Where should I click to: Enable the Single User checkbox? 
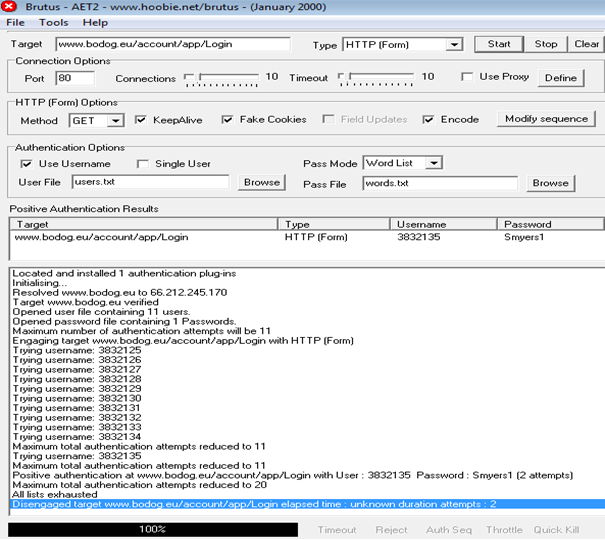coord(143,164)
